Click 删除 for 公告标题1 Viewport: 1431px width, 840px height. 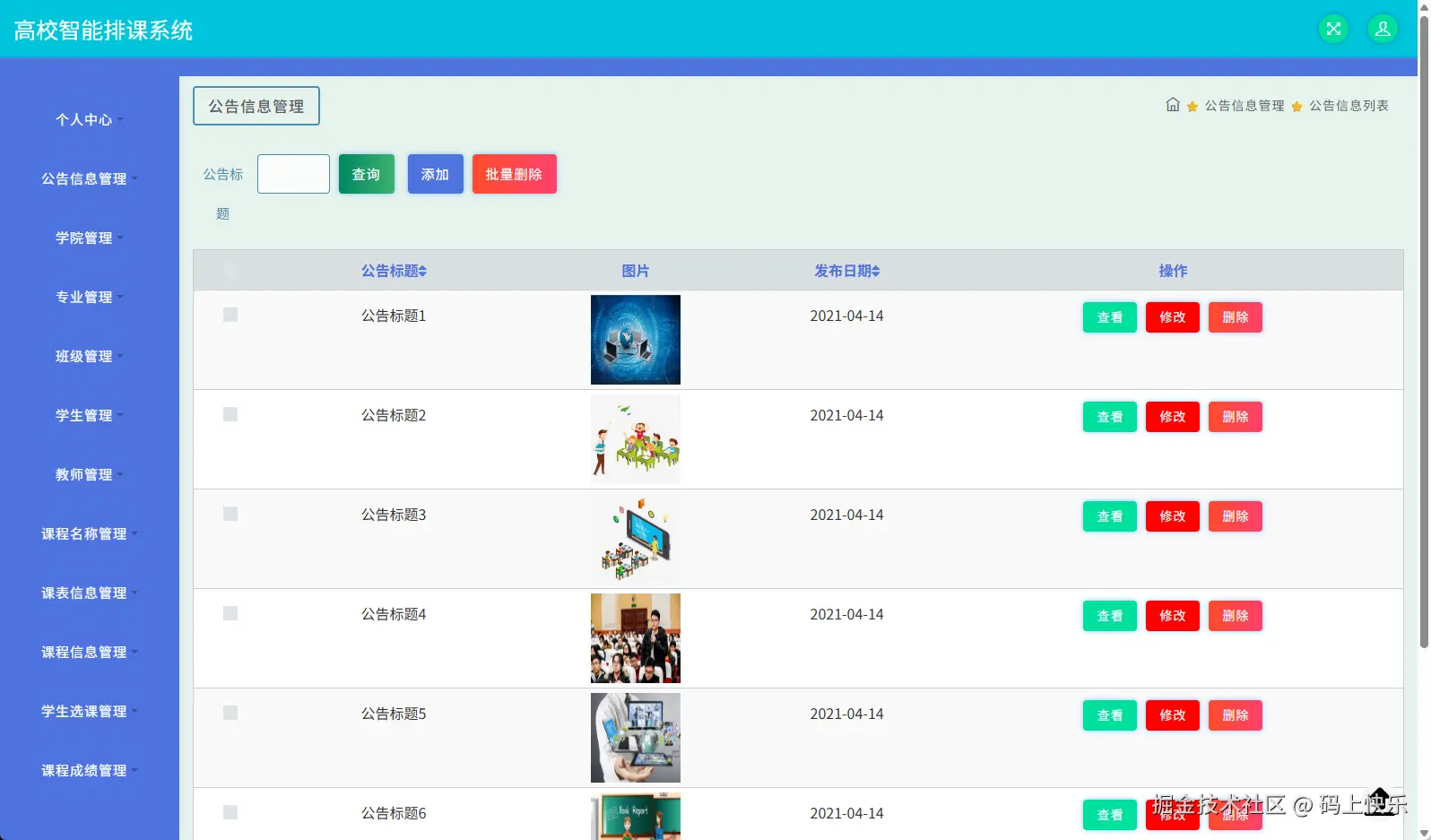1235,317
